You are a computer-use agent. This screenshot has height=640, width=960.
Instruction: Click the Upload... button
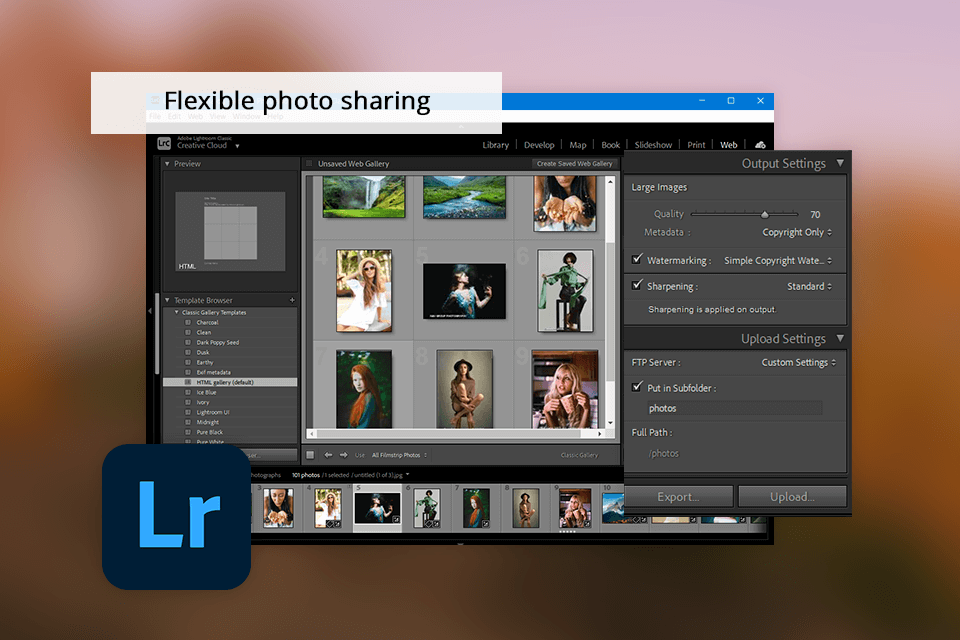coord(792,497)
